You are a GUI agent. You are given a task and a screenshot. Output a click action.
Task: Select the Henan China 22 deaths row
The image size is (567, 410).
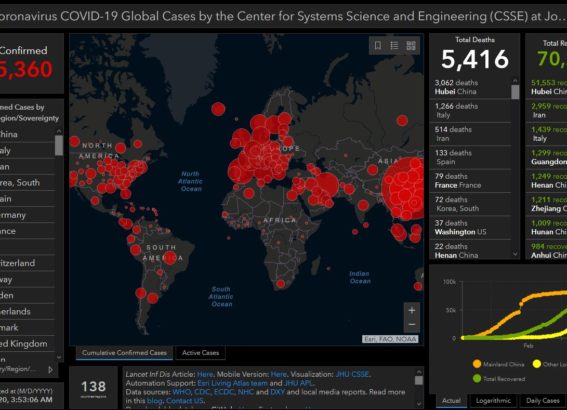click(470, 250)
